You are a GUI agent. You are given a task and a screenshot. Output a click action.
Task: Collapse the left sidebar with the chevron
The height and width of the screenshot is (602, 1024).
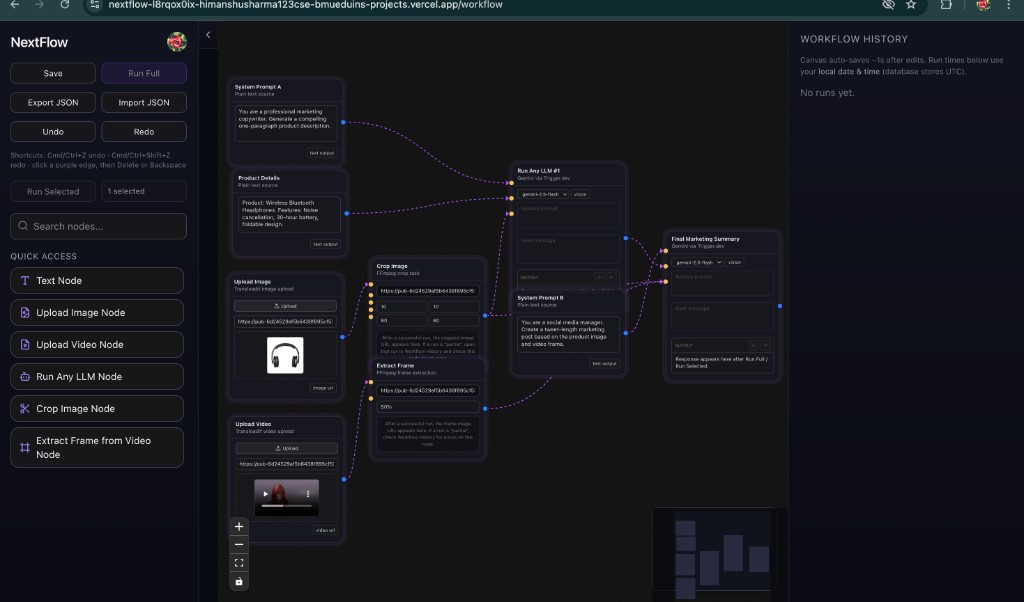tap(208, 35)
